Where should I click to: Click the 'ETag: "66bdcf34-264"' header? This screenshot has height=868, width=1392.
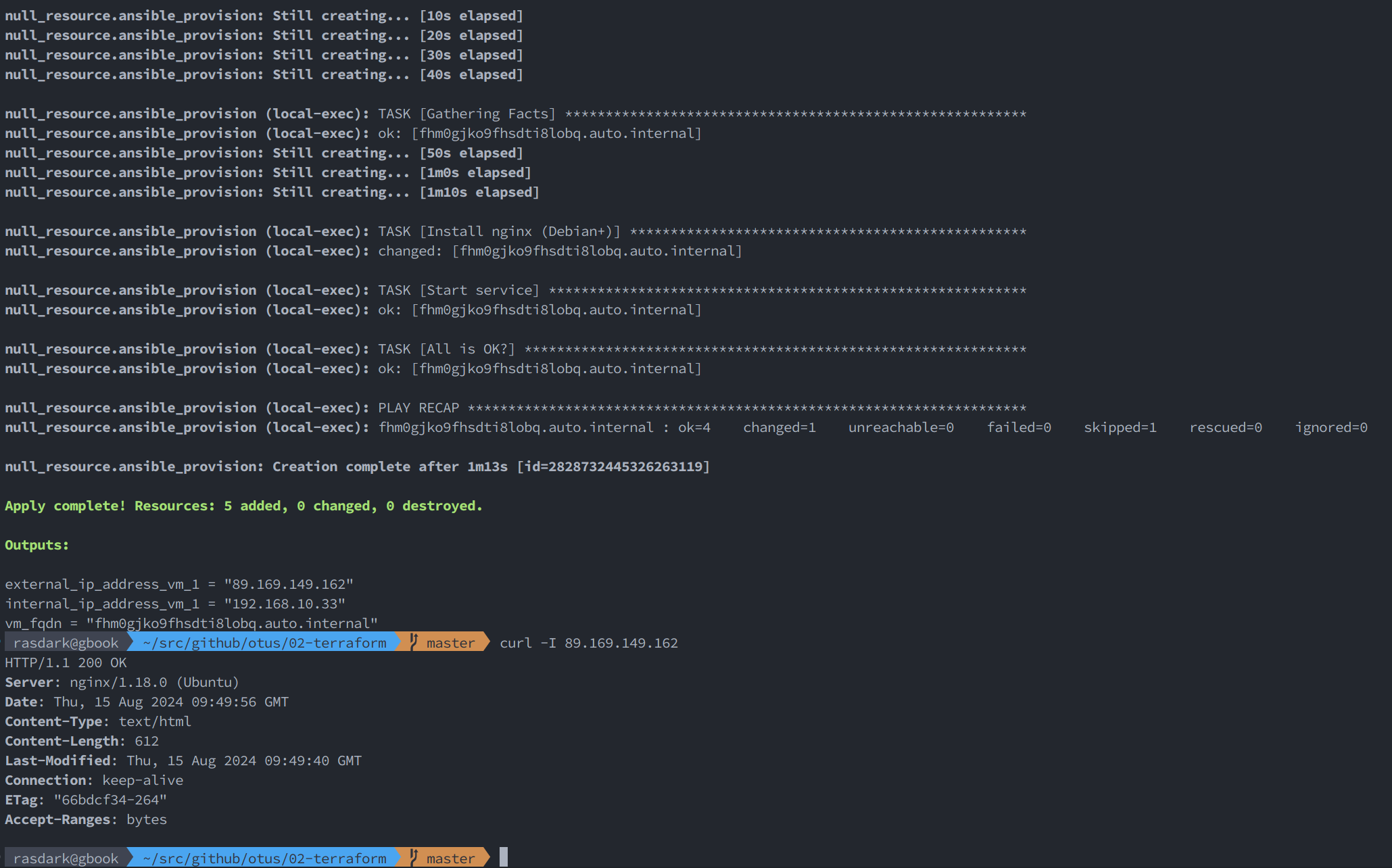pos(86,800)
